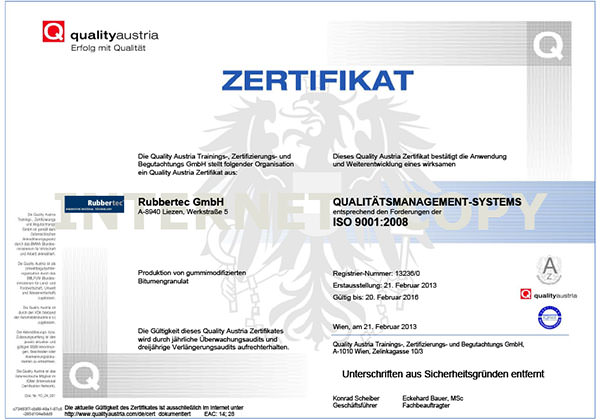Click 'und Weiterentwicklung eines wirksamen' line
The height and width of the screenshot is (420, 600).
pos(394,164)
